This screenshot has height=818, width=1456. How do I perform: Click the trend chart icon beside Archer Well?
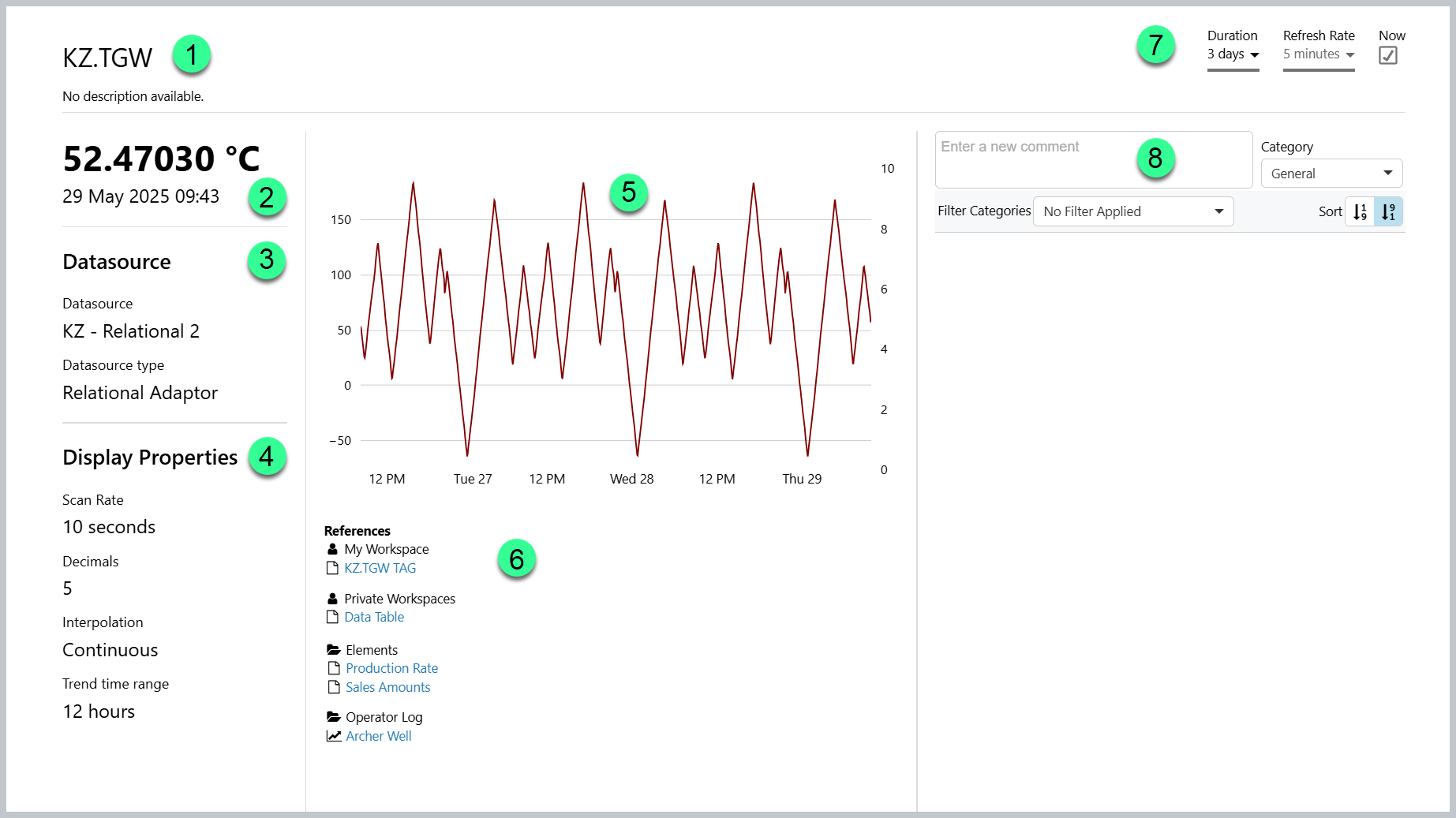(x=334, y=736)
